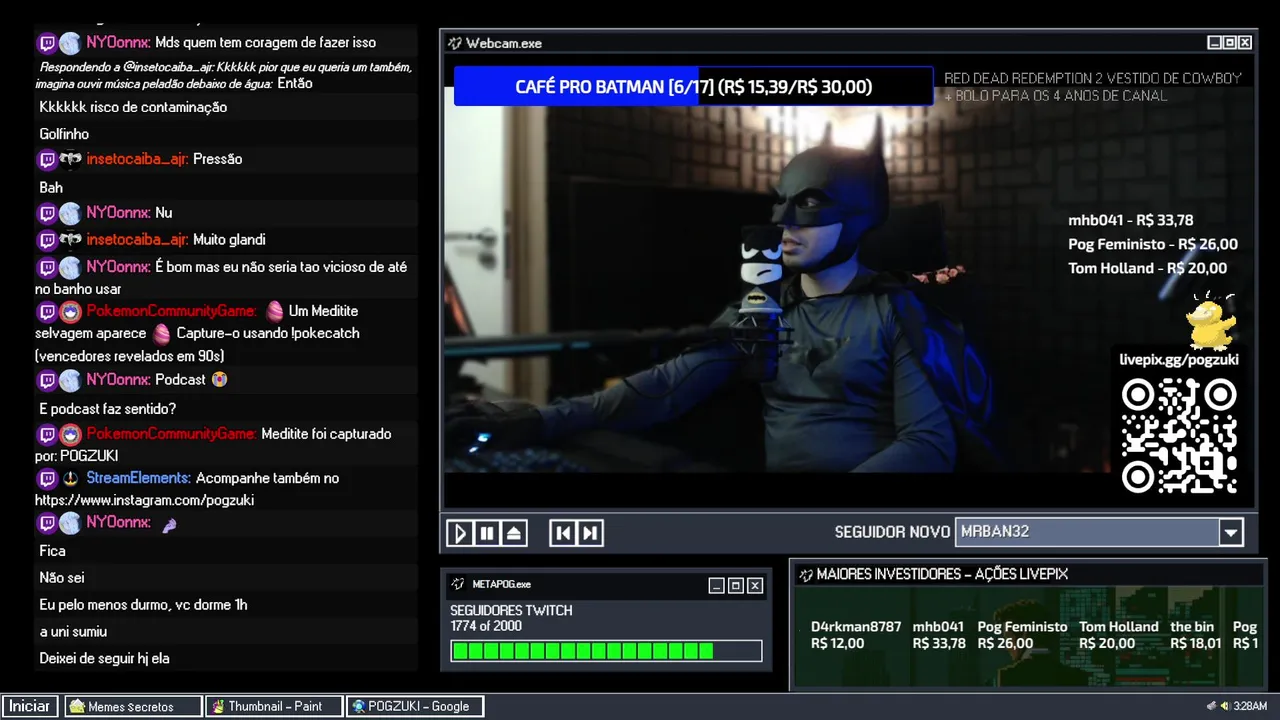Click the 'Golfinho' chat message
Image resolution: width=1280 pixels, height=720 pixels.
64,134
